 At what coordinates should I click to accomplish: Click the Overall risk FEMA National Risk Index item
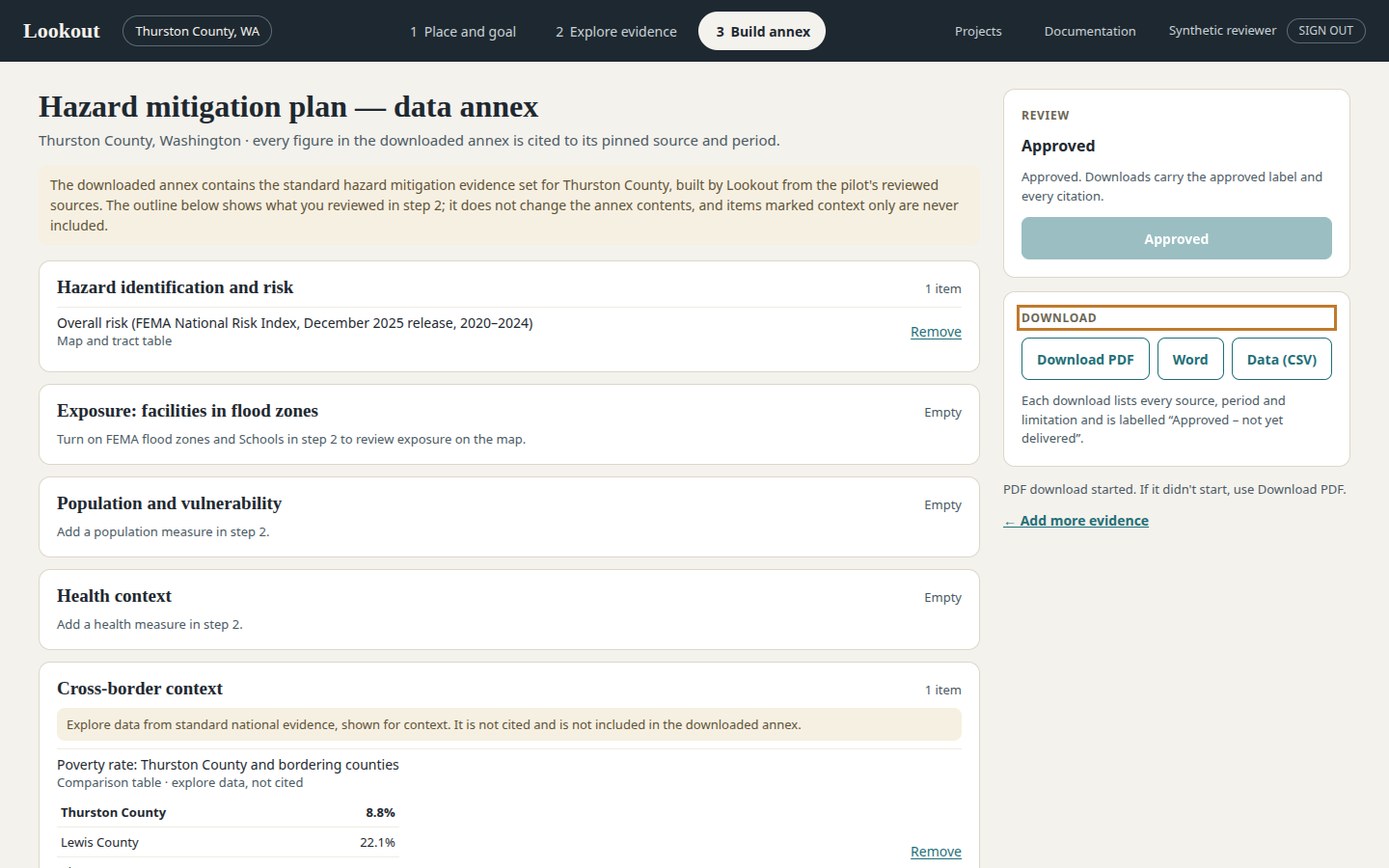[294, 323]
